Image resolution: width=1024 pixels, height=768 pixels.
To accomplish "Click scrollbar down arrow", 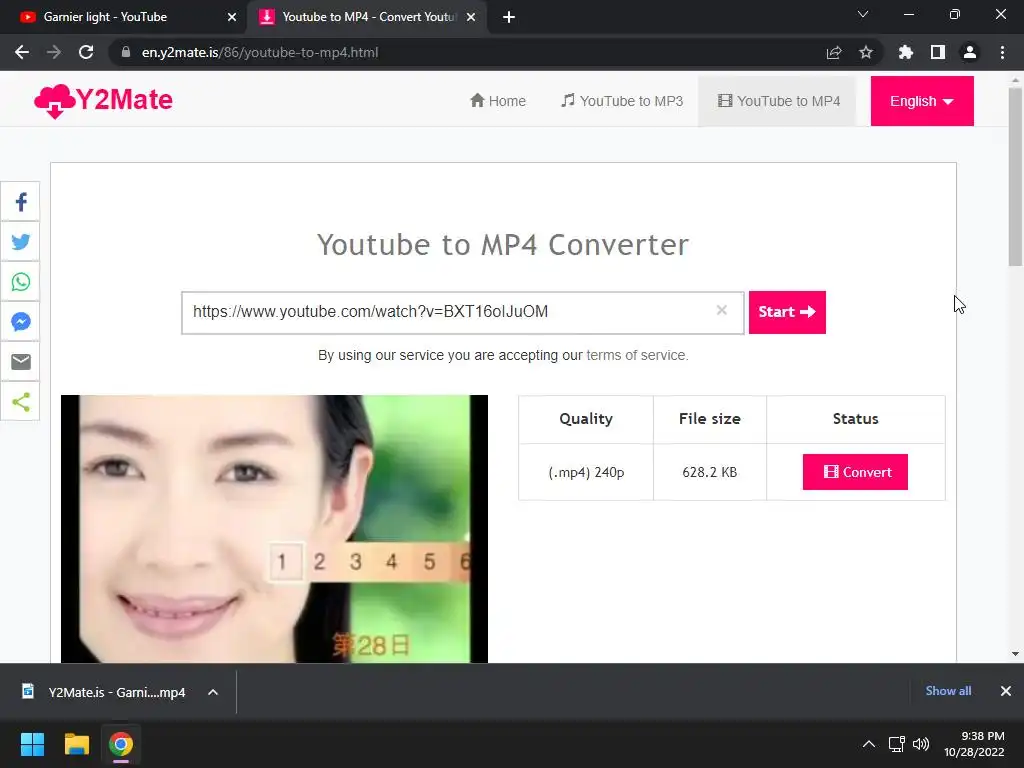I will tap(1015, 654).
